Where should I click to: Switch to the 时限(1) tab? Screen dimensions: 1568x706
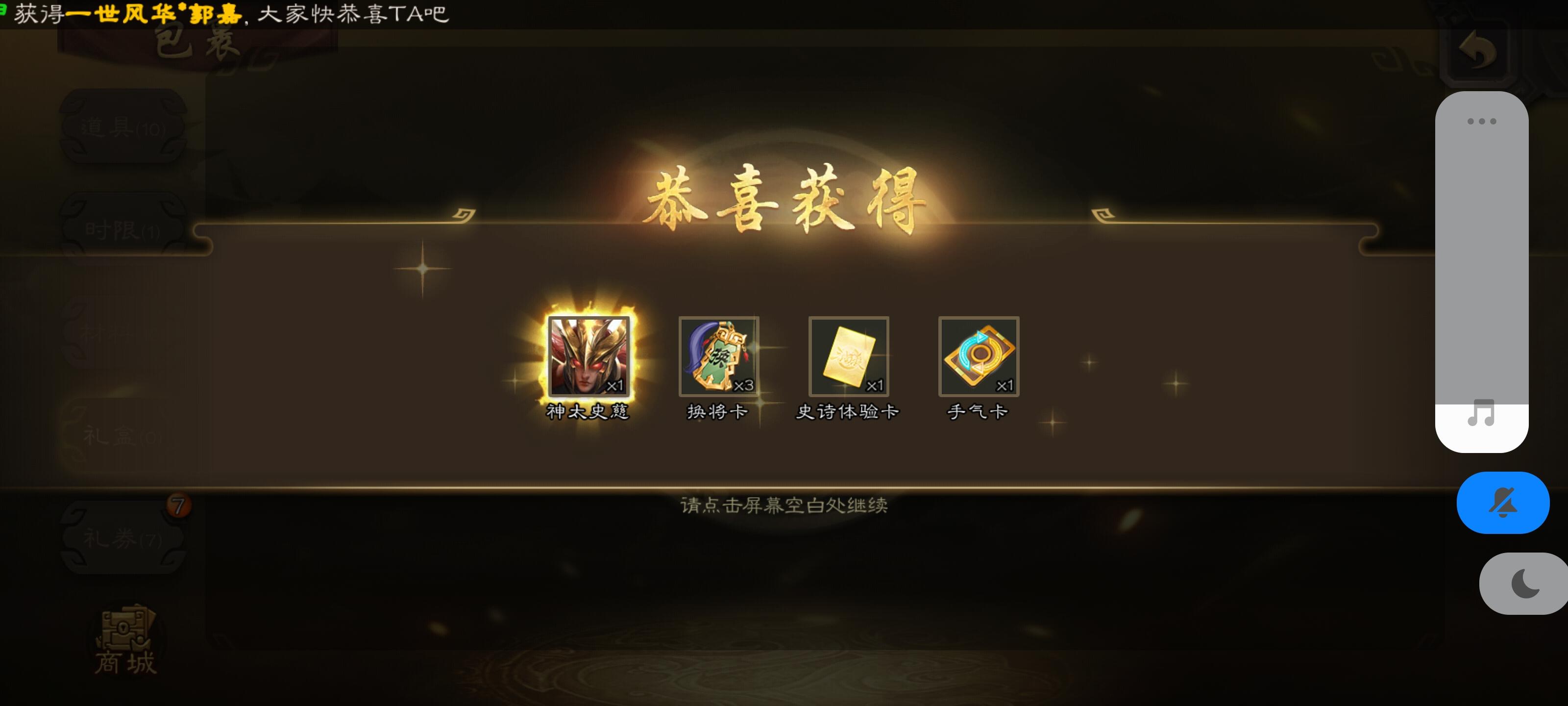(123, 230)
